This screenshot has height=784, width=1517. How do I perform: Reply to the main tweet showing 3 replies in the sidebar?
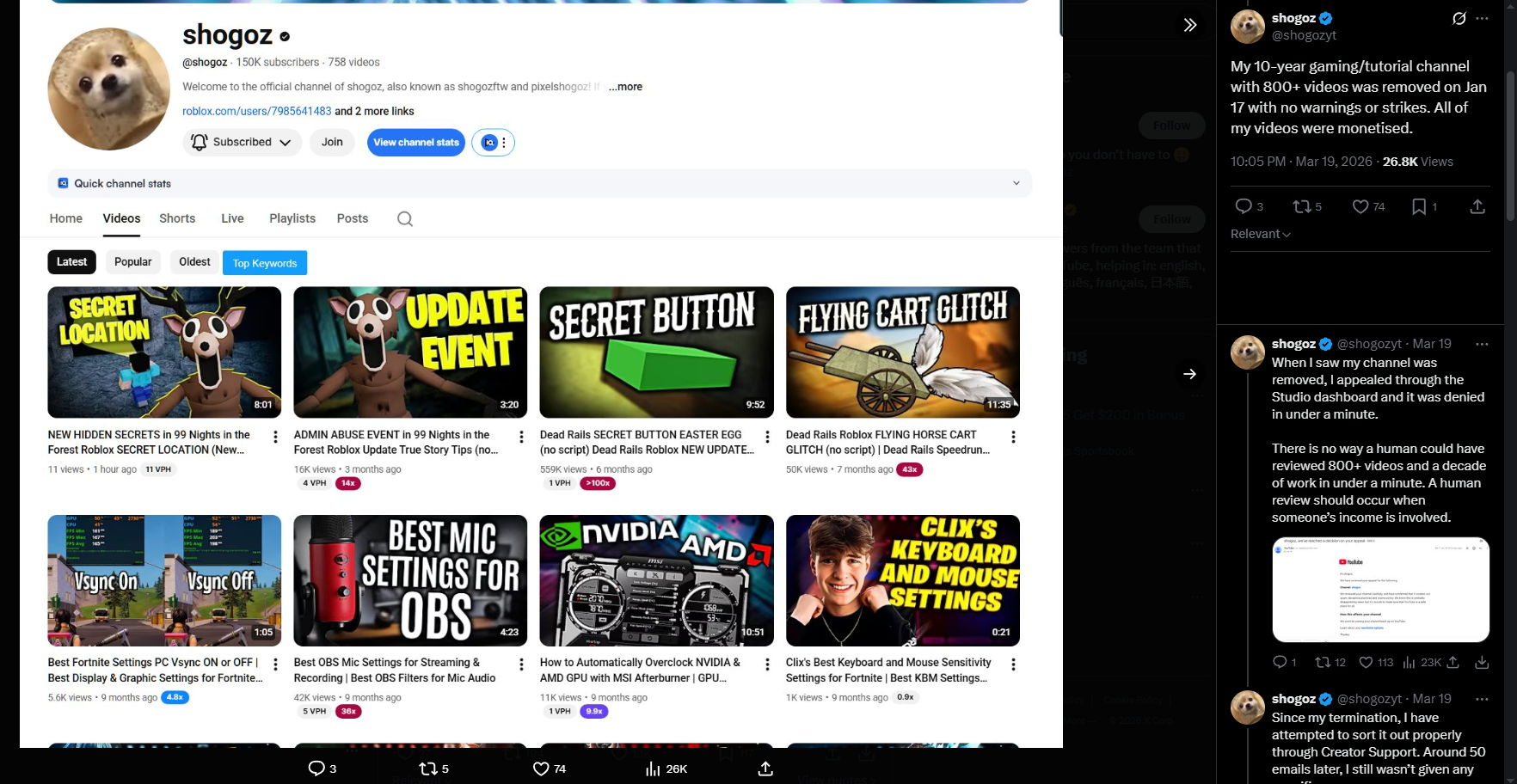tap(1244, 206)
